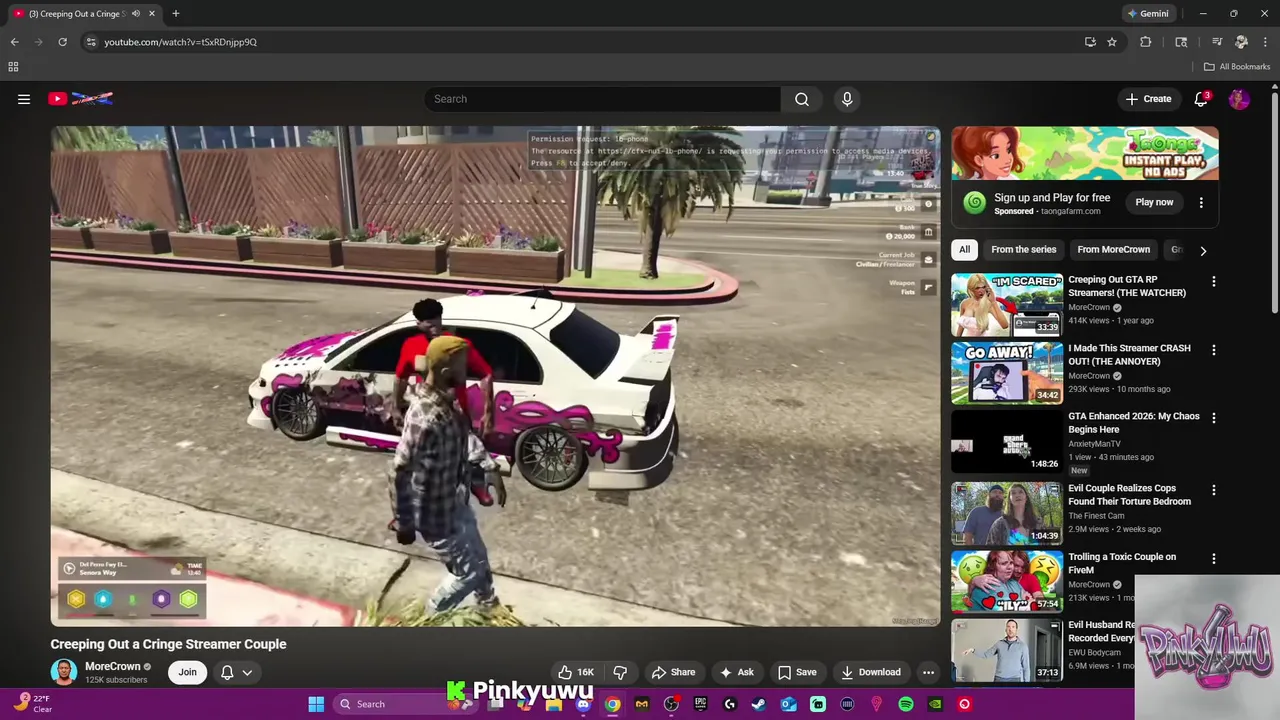Go back in browser history
1280x720 pixels.
(x=14, y=42)
